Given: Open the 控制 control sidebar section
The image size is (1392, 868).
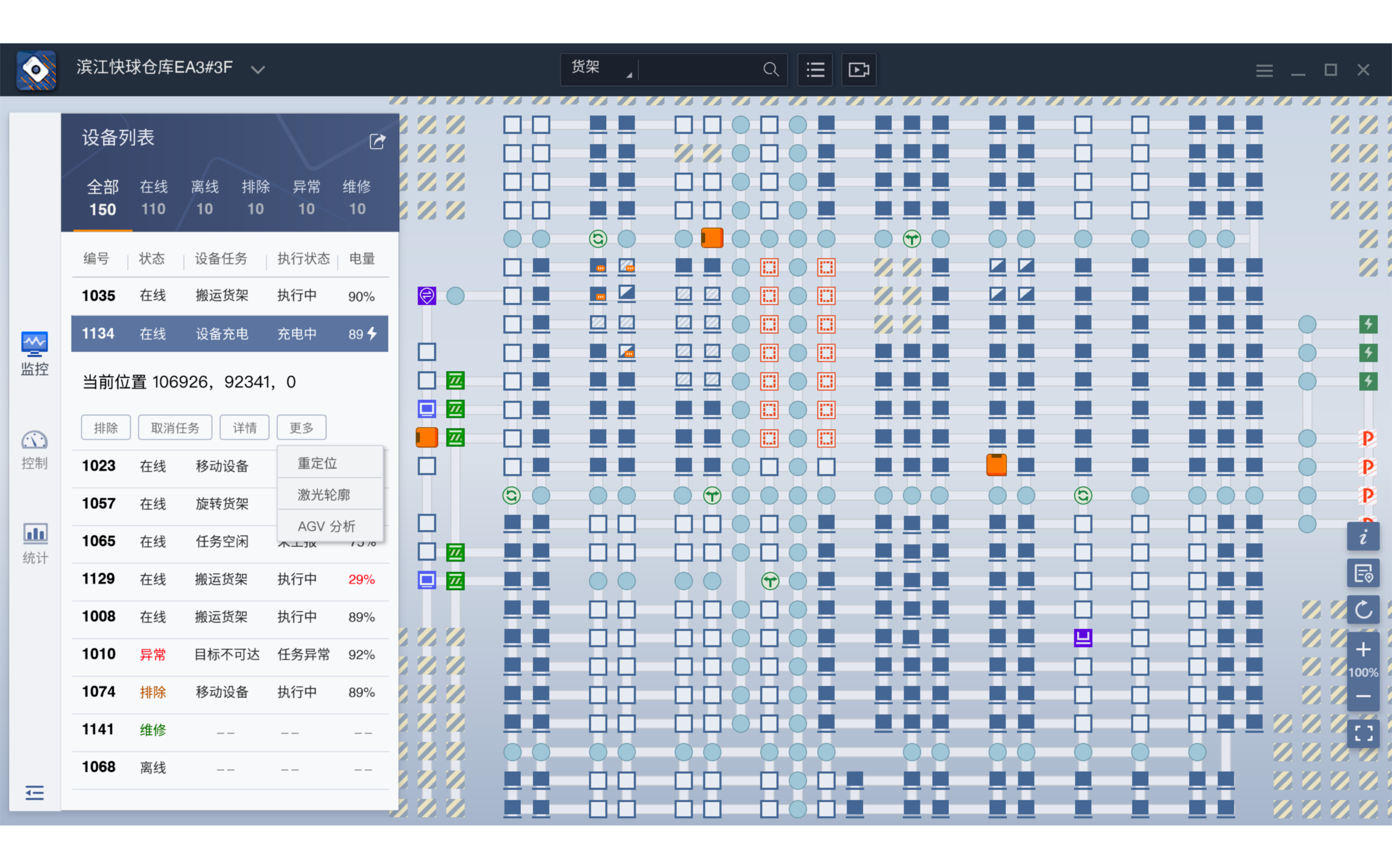Looking at the screenshot, I should pyautogui.click(x=34, y=450).
